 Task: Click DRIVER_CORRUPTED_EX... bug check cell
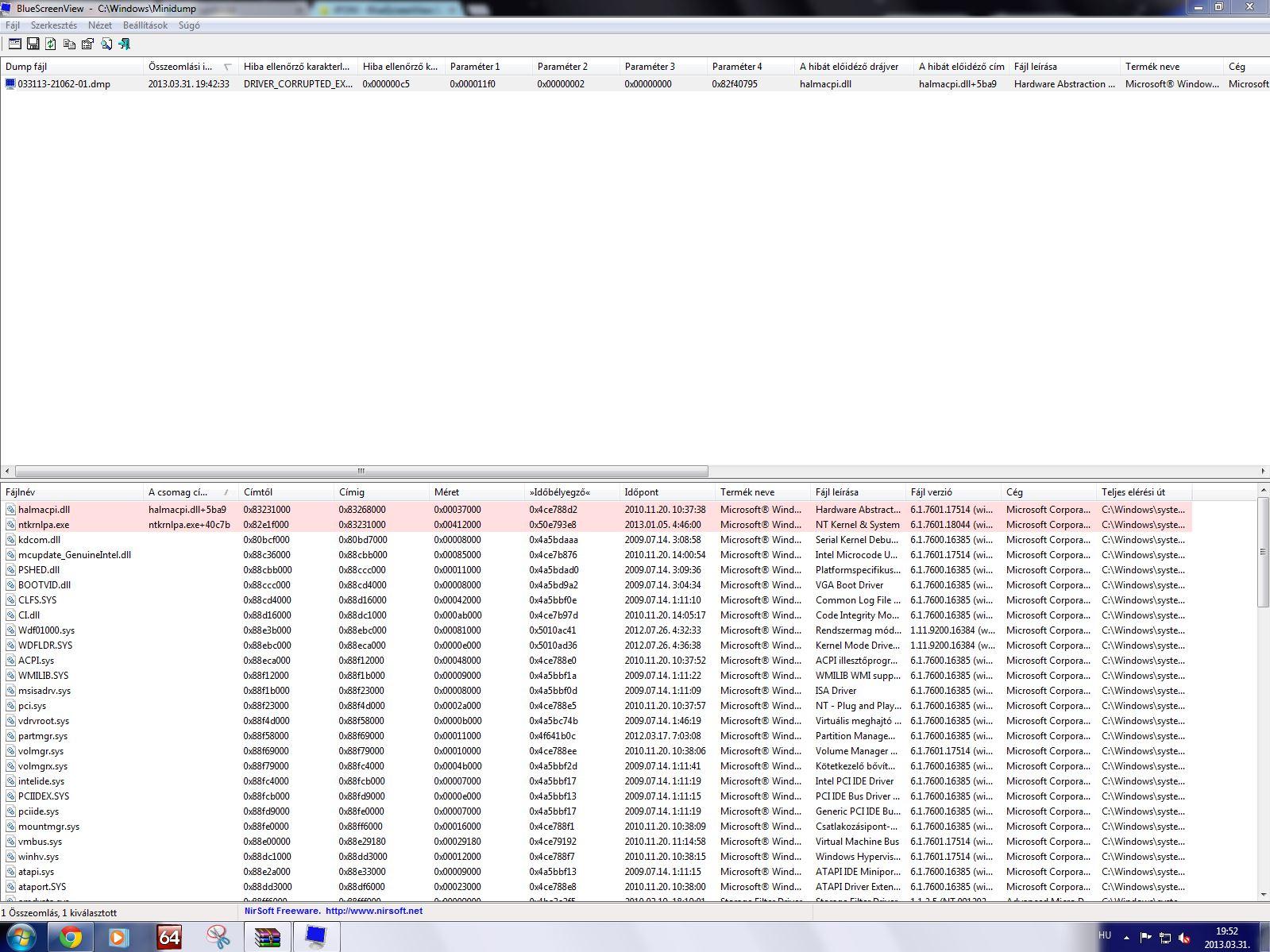298,83
